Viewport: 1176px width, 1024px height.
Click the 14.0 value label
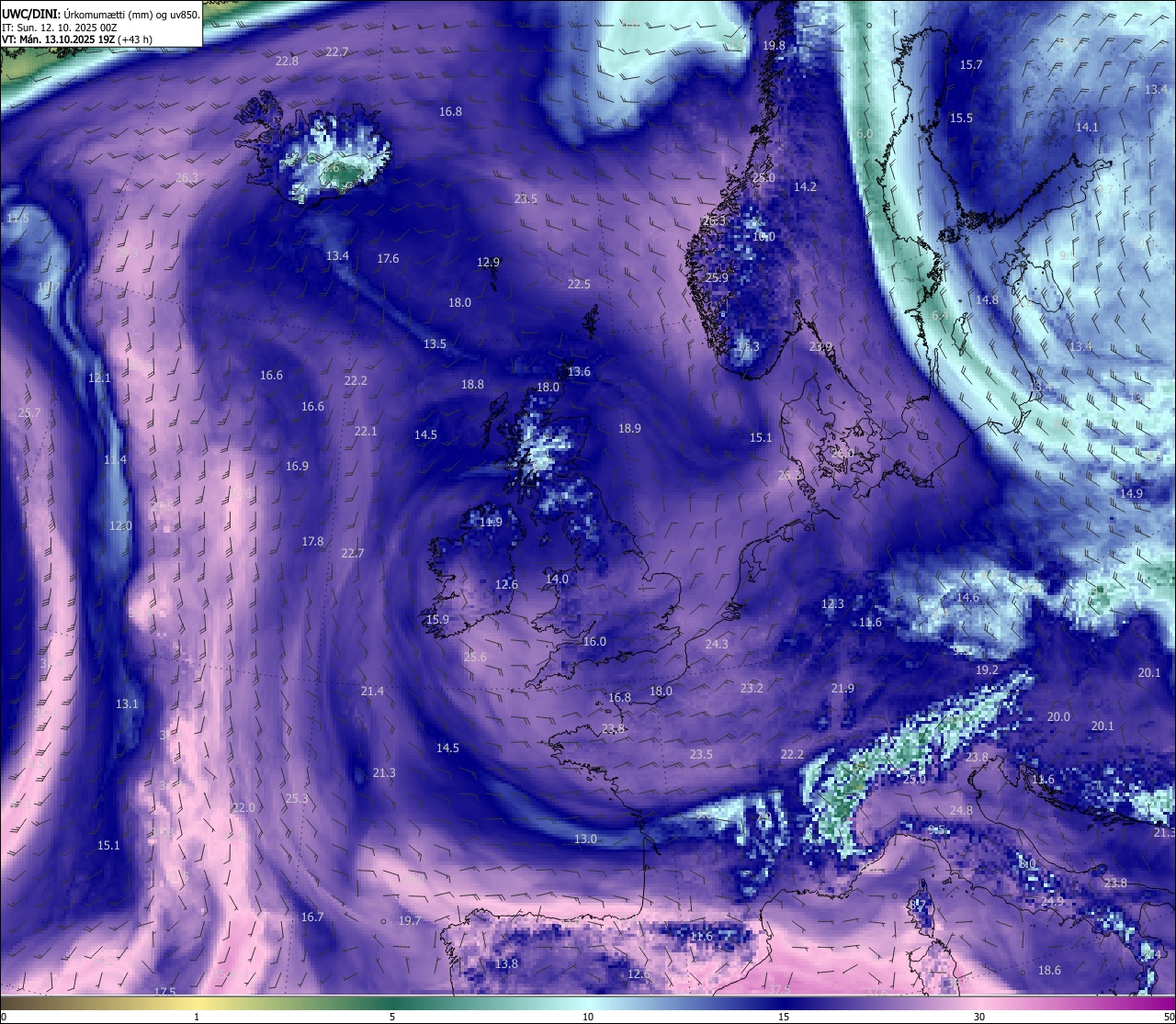coord(557,580)
